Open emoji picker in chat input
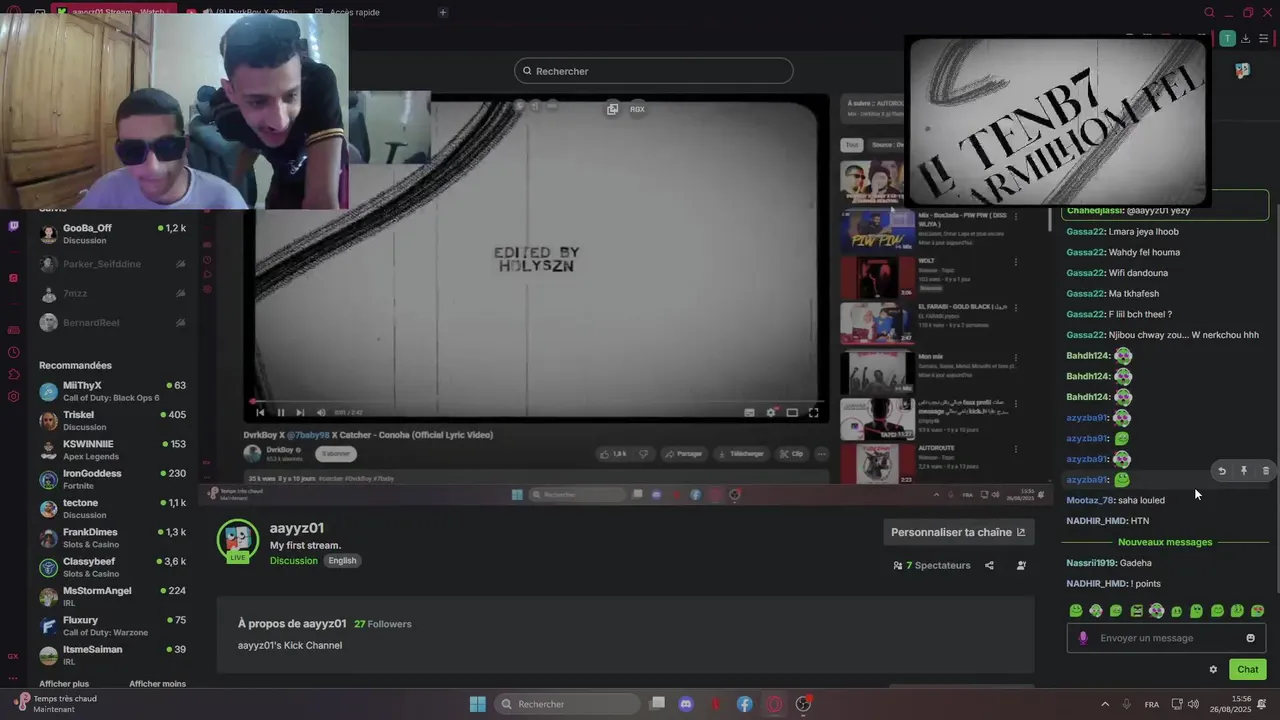The image size is (1280, 720). (x=1250, y=638)
